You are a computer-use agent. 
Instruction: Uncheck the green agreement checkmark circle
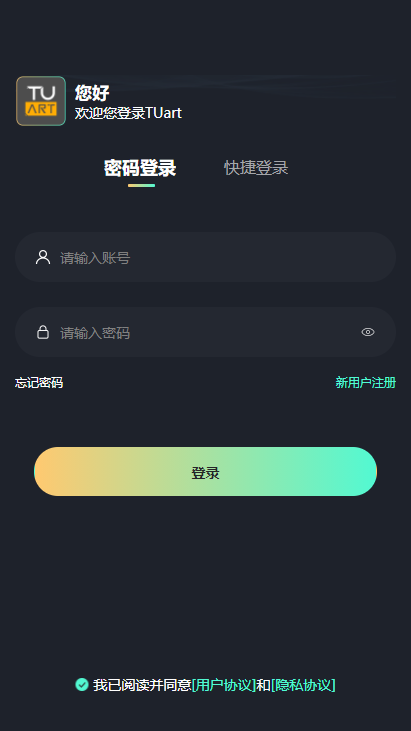click(82, 684)
